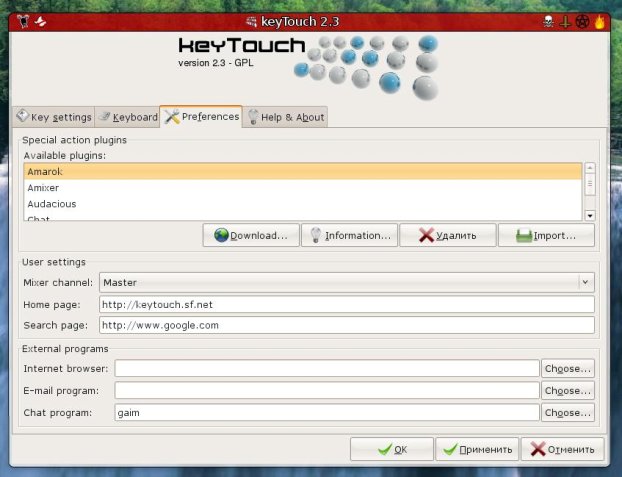Select the Amixer plugin row
The image size is (622, 477).
(303, 188)
